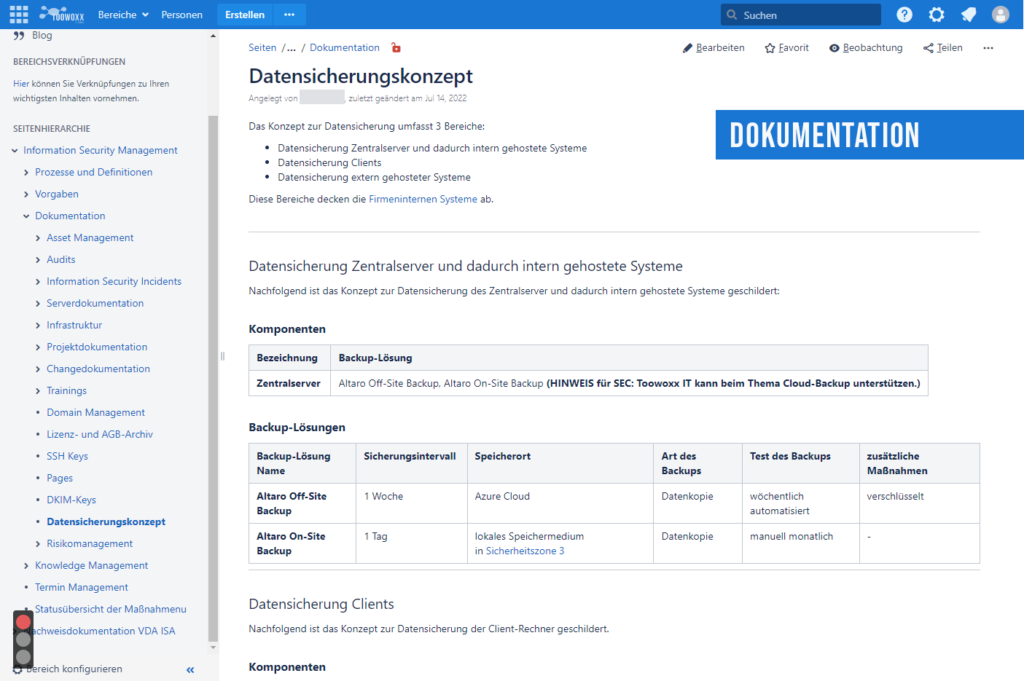This screenshot has width=1024, height=681.
Task: Open the user profile avatar
Action: [1000, 15]
